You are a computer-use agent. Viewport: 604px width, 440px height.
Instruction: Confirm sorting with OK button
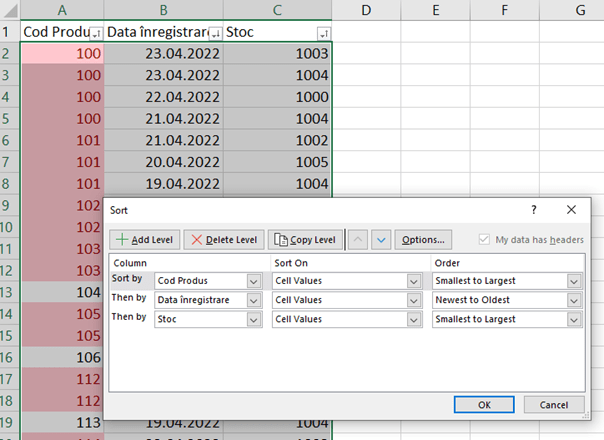(x=484, y=404)
